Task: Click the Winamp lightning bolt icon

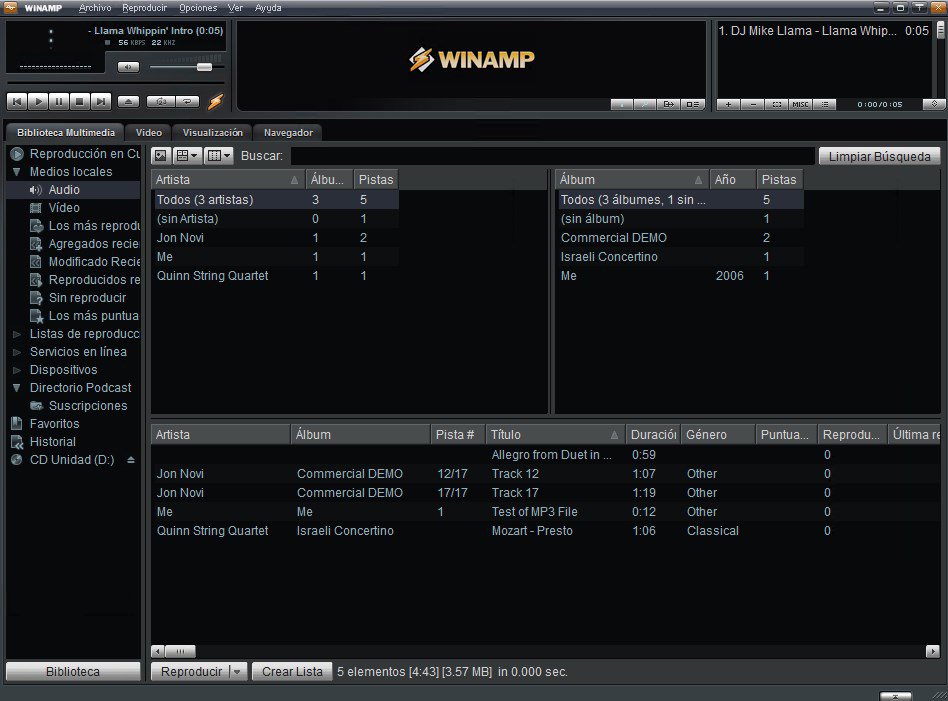Action: point(215,101)
